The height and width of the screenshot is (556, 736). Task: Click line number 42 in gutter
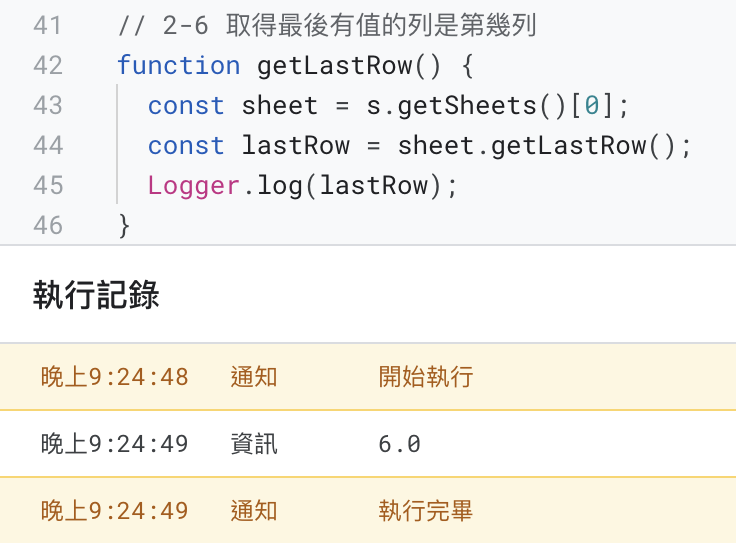[47, 65]
